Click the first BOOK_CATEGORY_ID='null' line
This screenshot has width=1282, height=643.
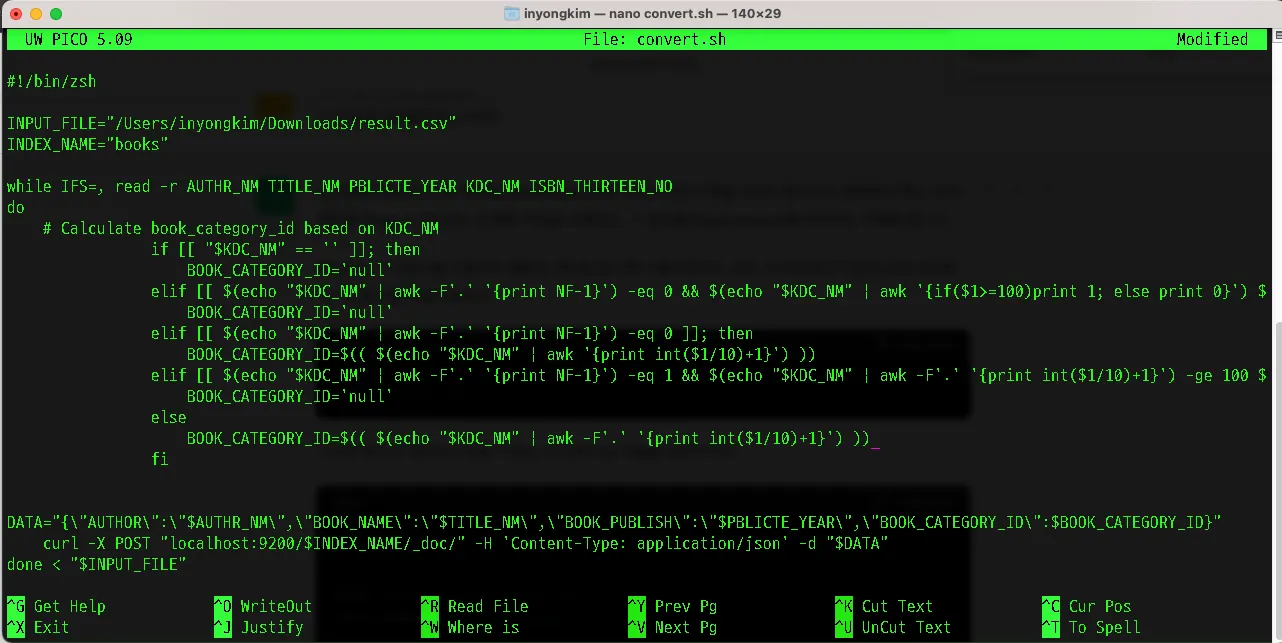290,270
